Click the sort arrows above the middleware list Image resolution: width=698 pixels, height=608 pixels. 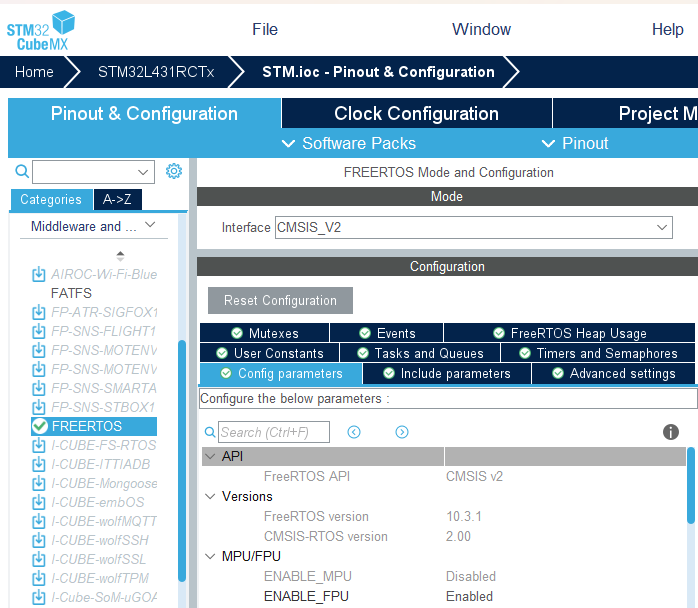pyautogui.click(x=120, y=256)
